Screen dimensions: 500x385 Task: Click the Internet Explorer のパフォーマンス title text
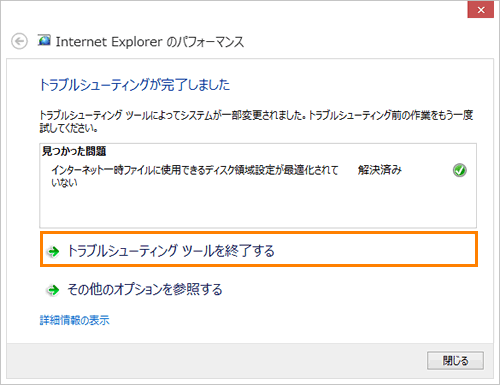click(x=150, y=42)
